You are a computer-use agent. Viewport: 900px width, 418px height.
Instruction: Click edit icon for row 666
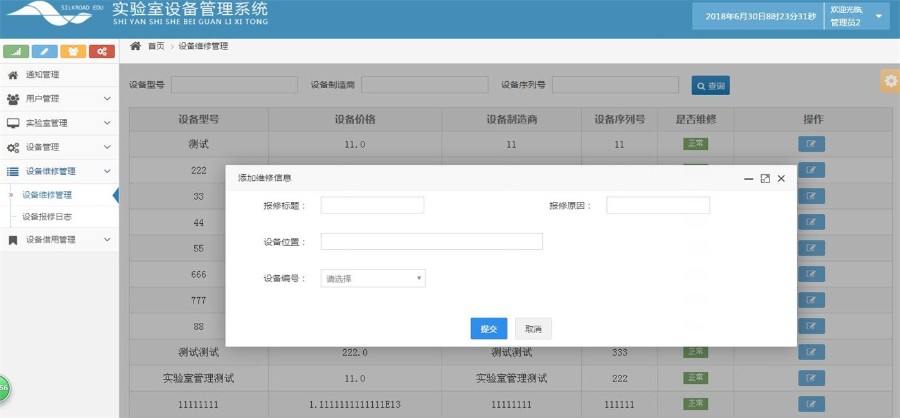tap(811, 274)
